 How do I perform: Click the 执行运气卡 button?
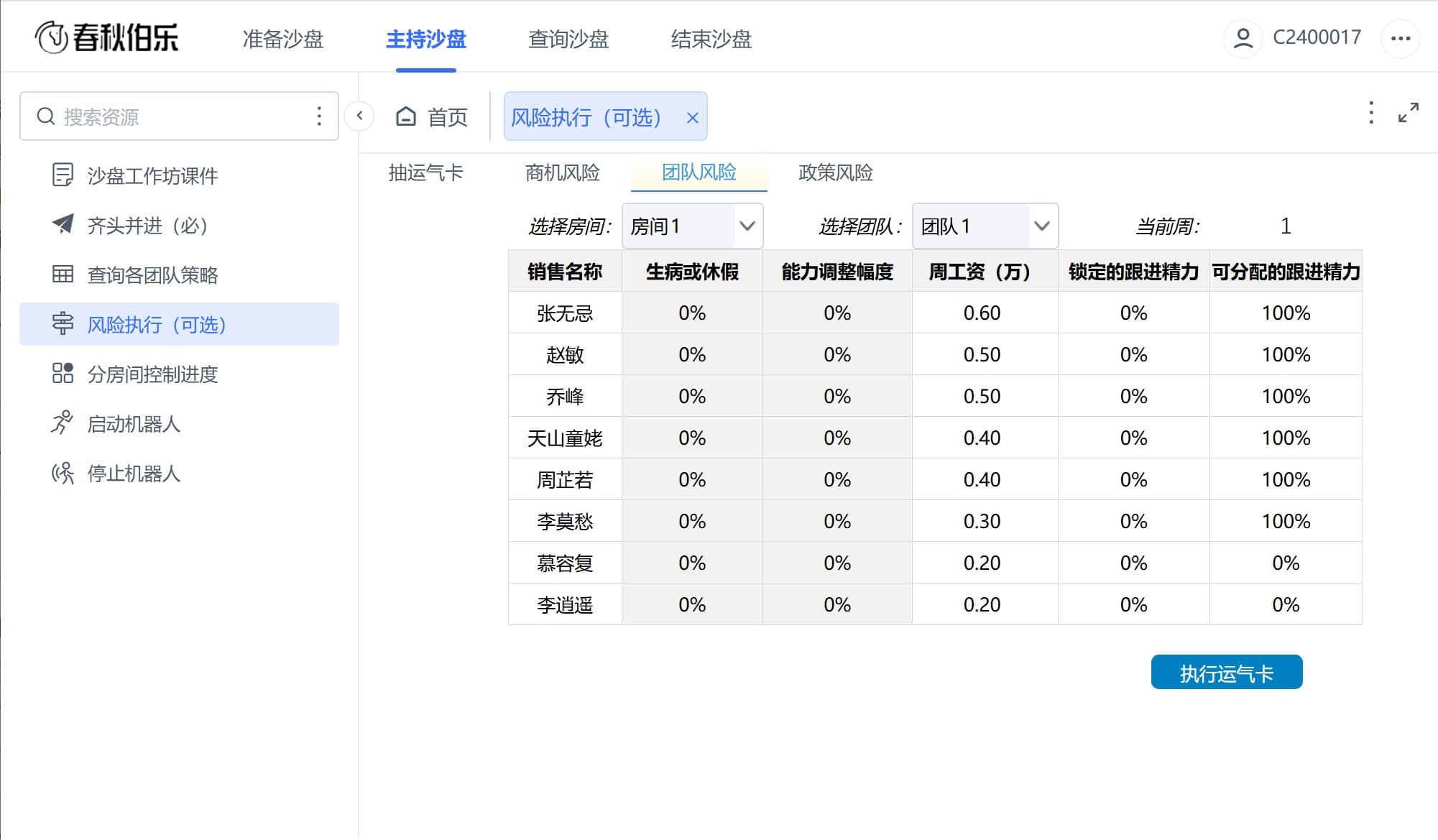coord(1227,673)
